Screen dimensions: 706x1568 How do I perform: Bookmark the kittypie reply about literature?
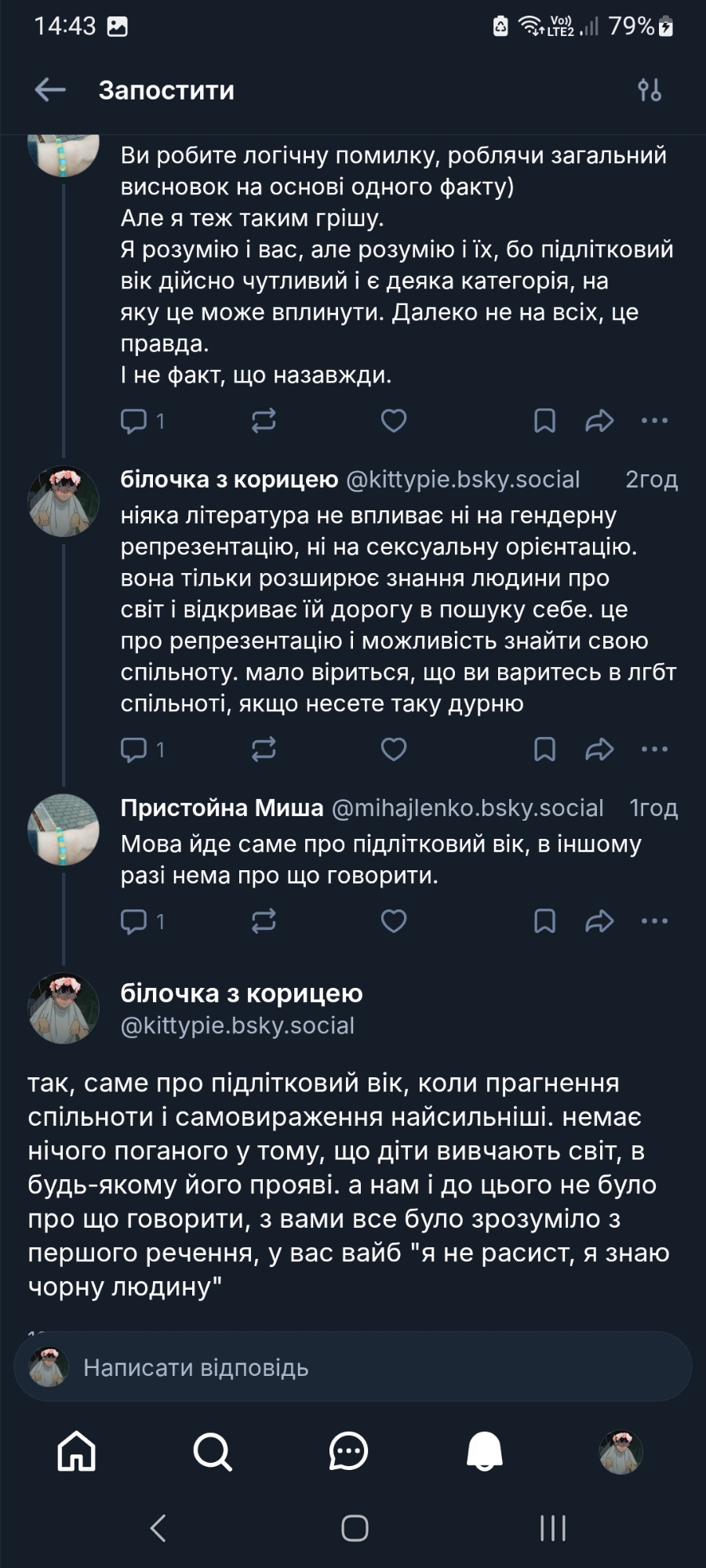(544, 750)
